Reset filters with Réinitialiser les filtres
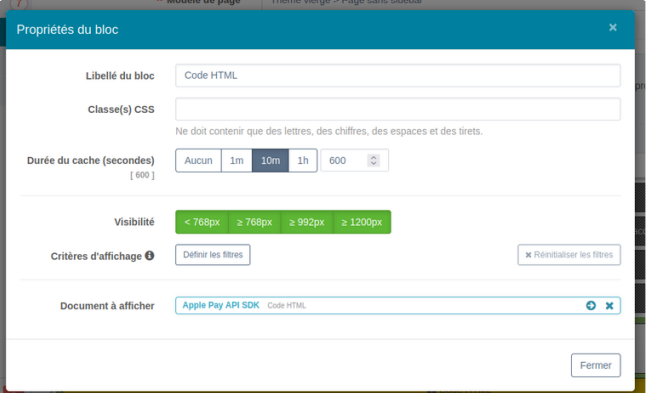The height and width of the screenshot is (393, 646). [x=569, y=255]
